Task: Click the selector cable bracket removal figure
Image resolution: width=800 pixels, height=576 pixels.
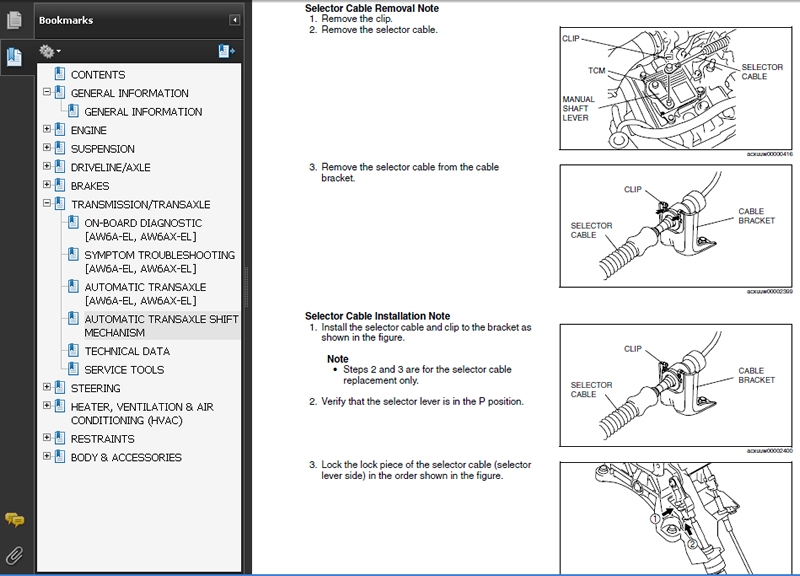Action: click(x=677, y=227)
